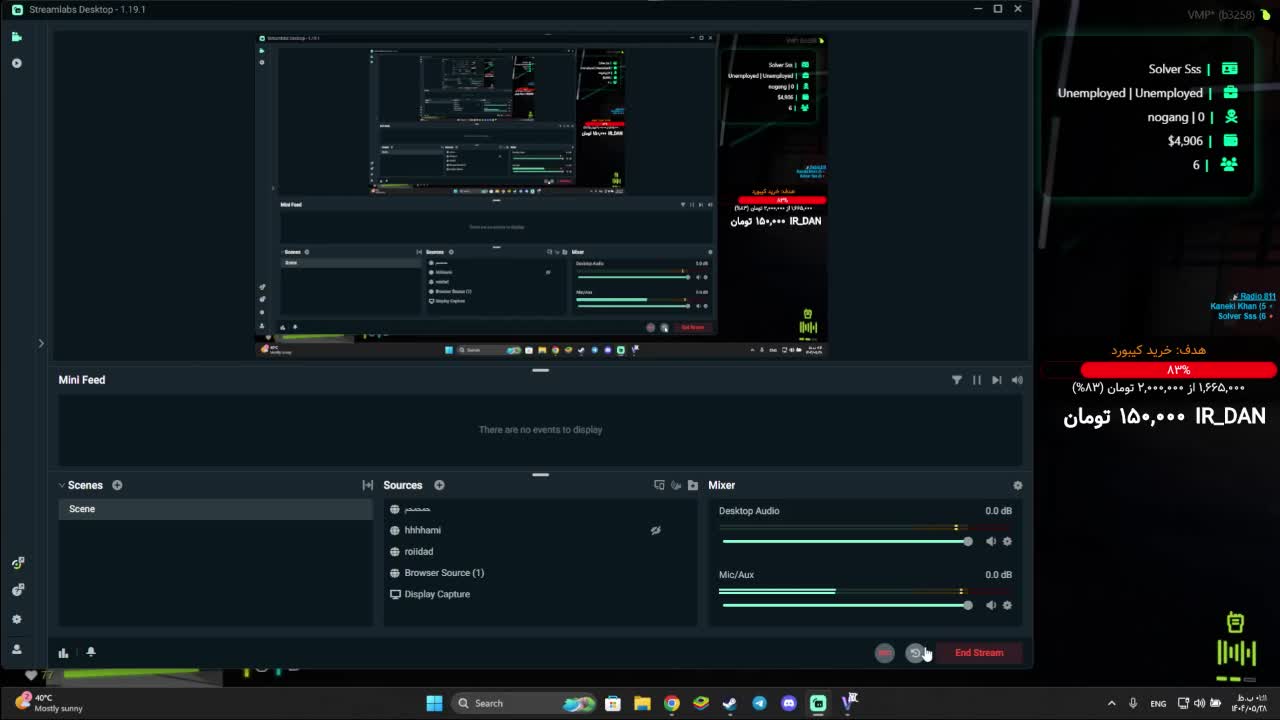Click the audio source icon in Sources header
The image size is (1280, 720).
(676, 485)
